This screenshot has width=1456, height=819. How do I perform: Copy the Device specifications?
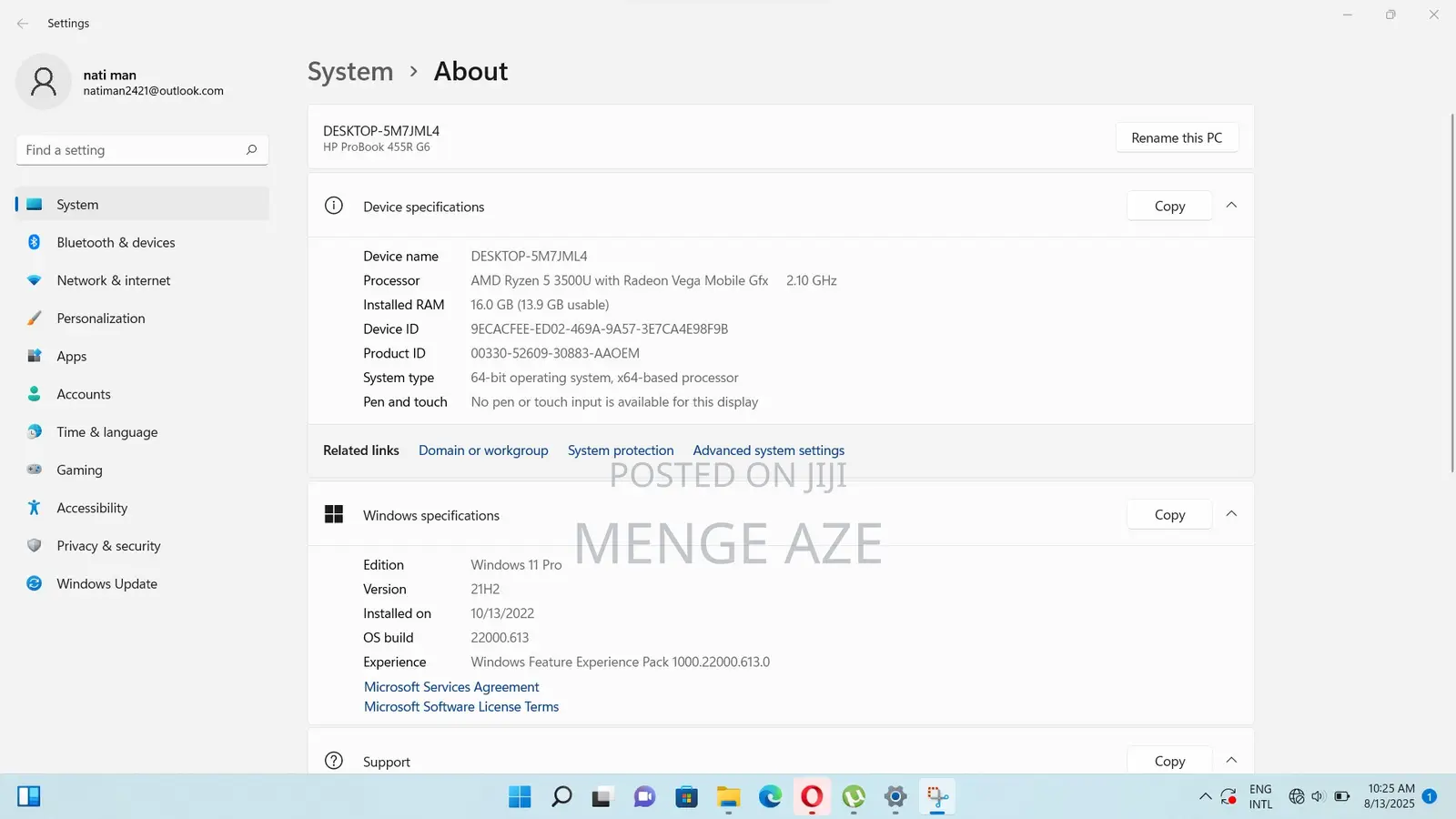click(x=1169, y=207)
